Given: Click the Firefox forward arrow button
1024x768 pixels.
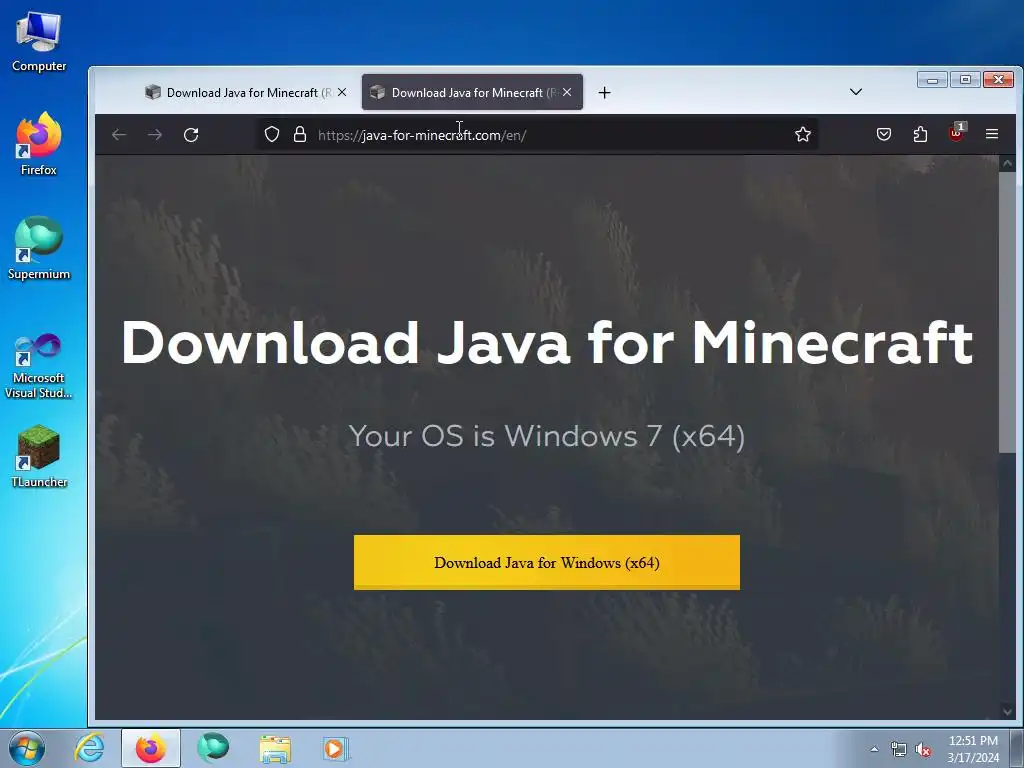Looking at the screenshot, I should [x=155, y=135].
